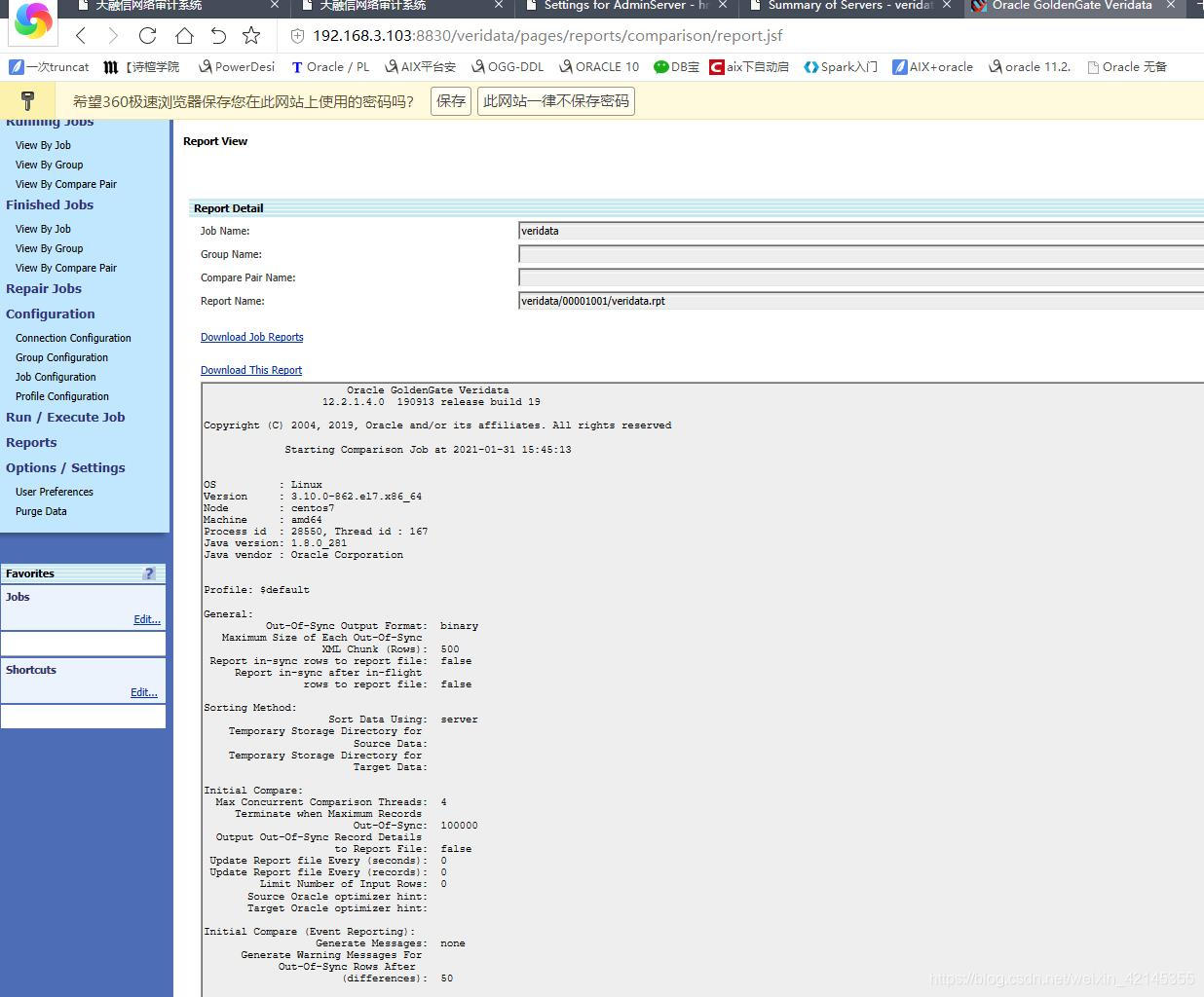Screen dimensions: 1204x997
Task: Open Favorites help question icon
Action: (149, 573)
